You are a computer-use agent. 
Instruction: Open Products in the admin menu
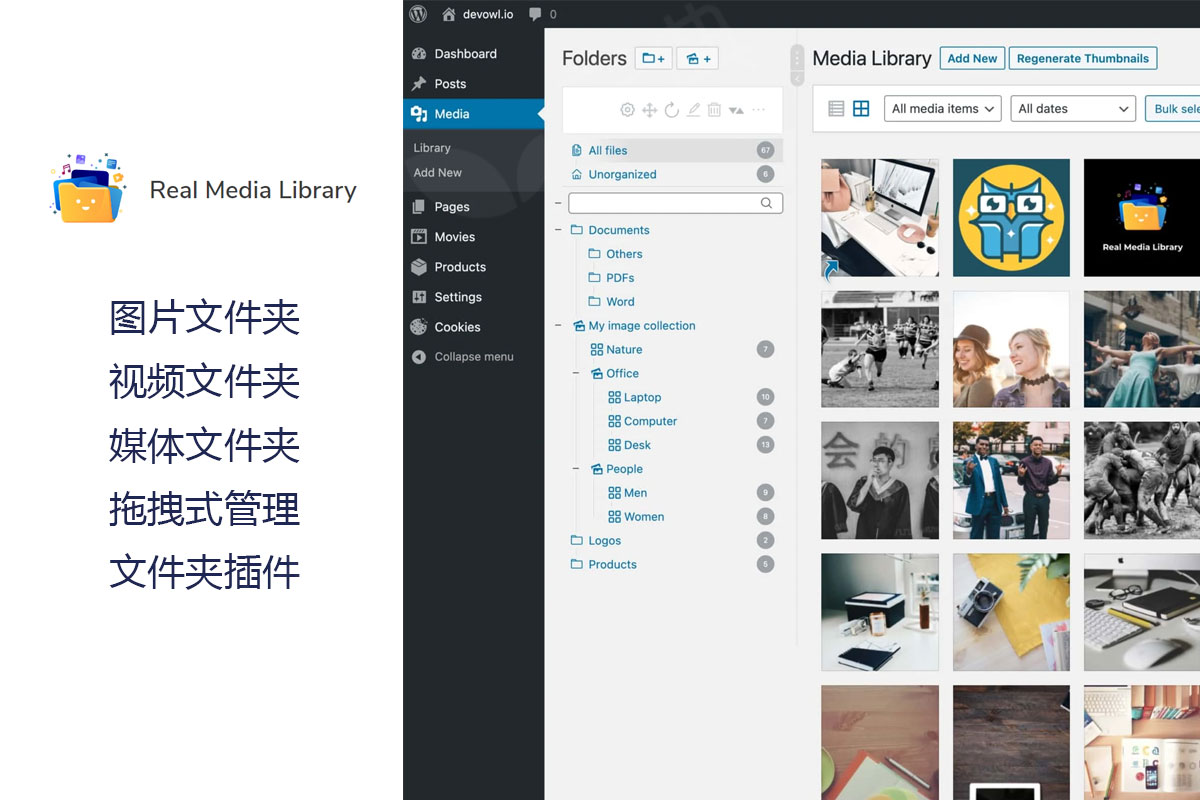coord(460,267)
